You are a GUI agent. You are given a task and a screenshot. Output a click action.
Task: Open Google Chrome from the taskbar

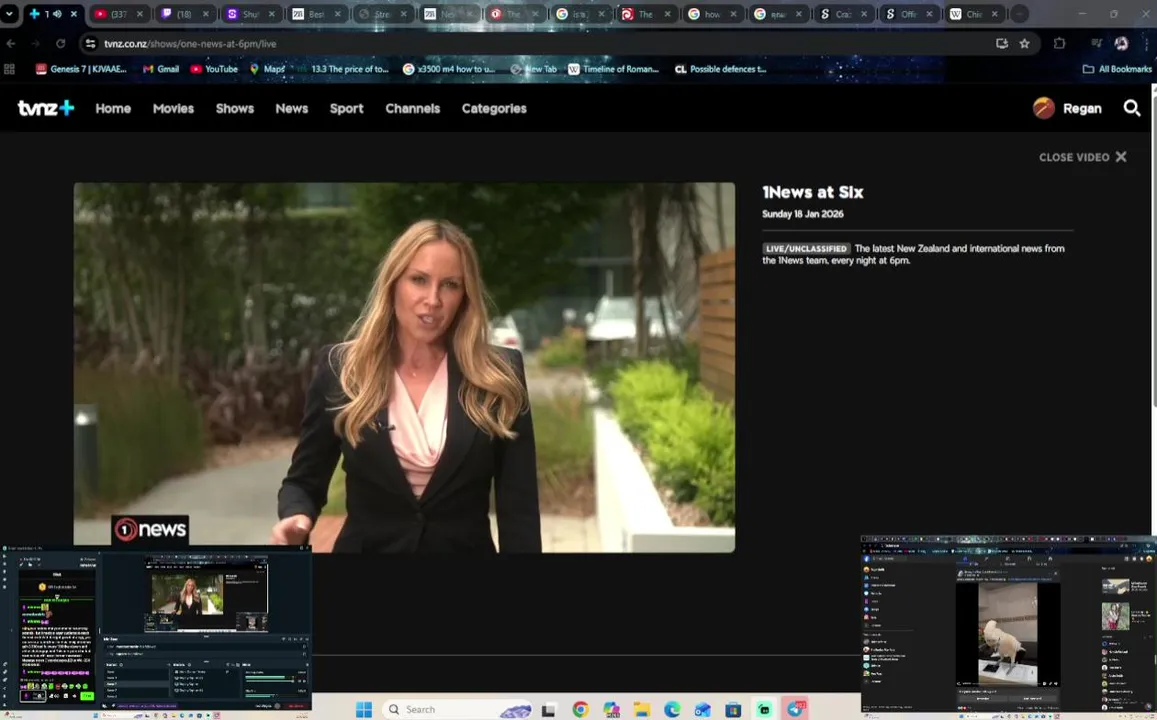coord(581,710)
